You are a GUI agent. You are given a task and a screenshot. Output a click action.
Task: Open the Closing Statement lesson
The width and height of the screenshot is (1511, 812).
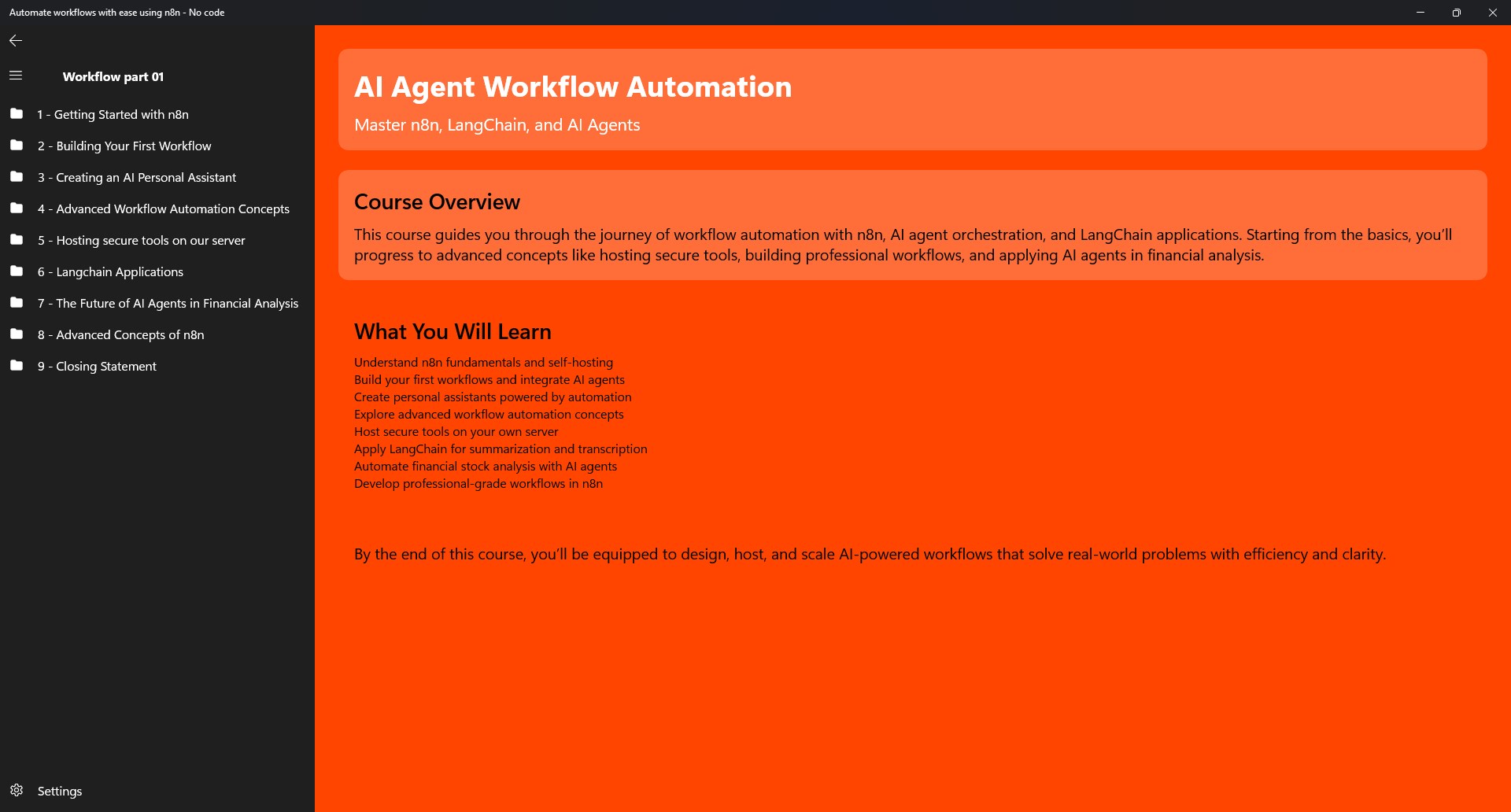coord(97,366)
